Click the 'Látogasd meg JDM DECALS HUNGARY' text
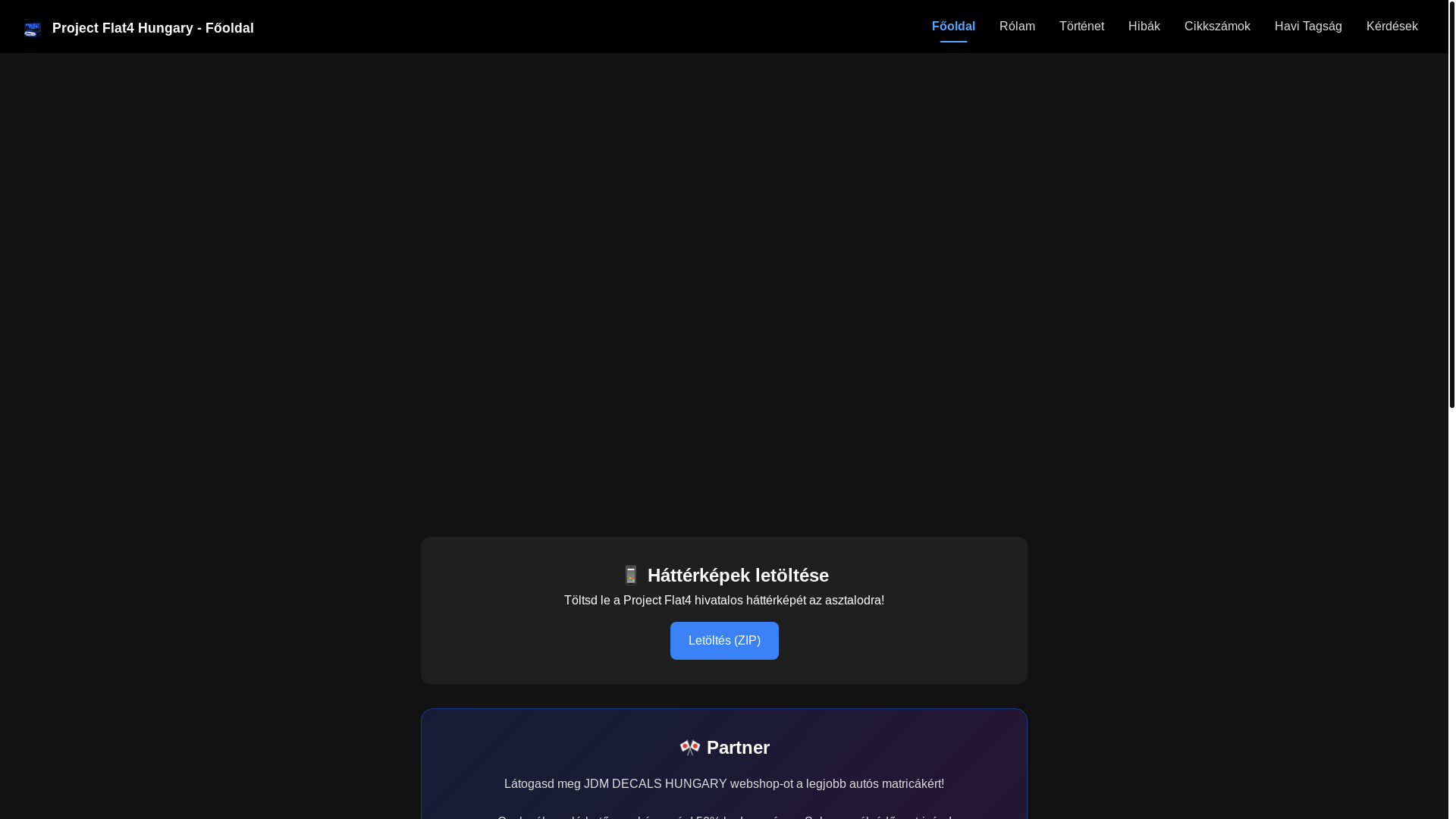The height and width of the screenshot is (819, 1456). click(724, 784)
